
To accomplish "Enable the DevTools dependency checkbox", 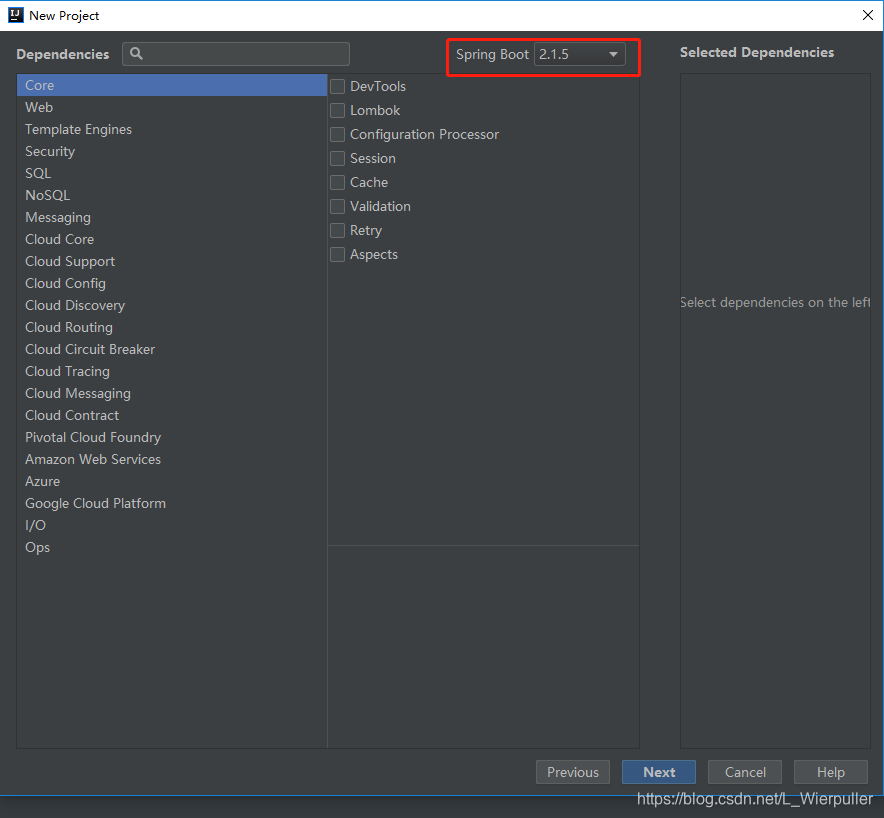I will [337, 86].
